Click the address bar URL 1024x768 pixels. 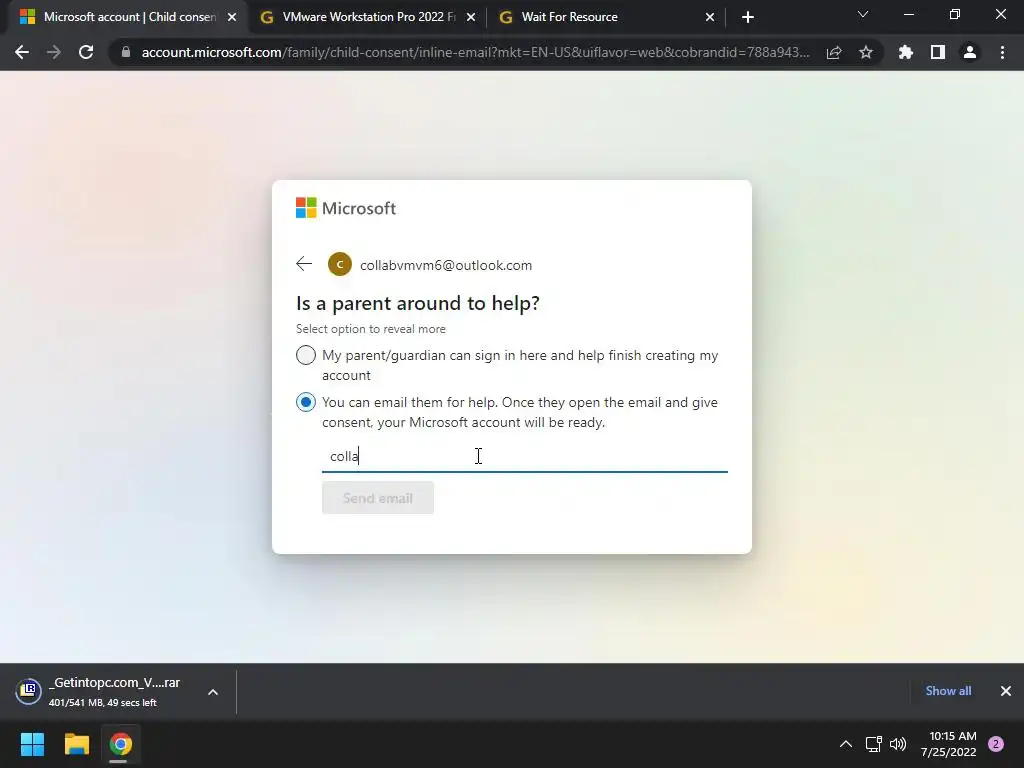[x=475, y=52]
